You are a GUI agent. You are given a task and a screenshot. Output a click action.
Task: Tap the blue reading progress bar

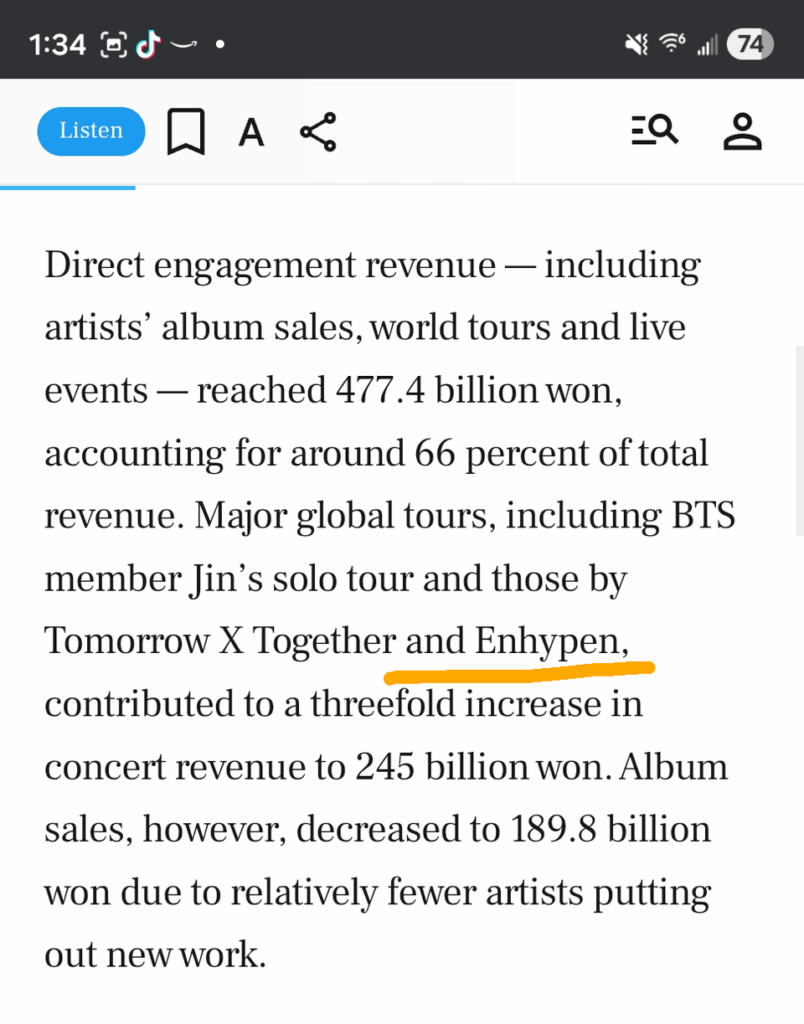tap(67, 187)
